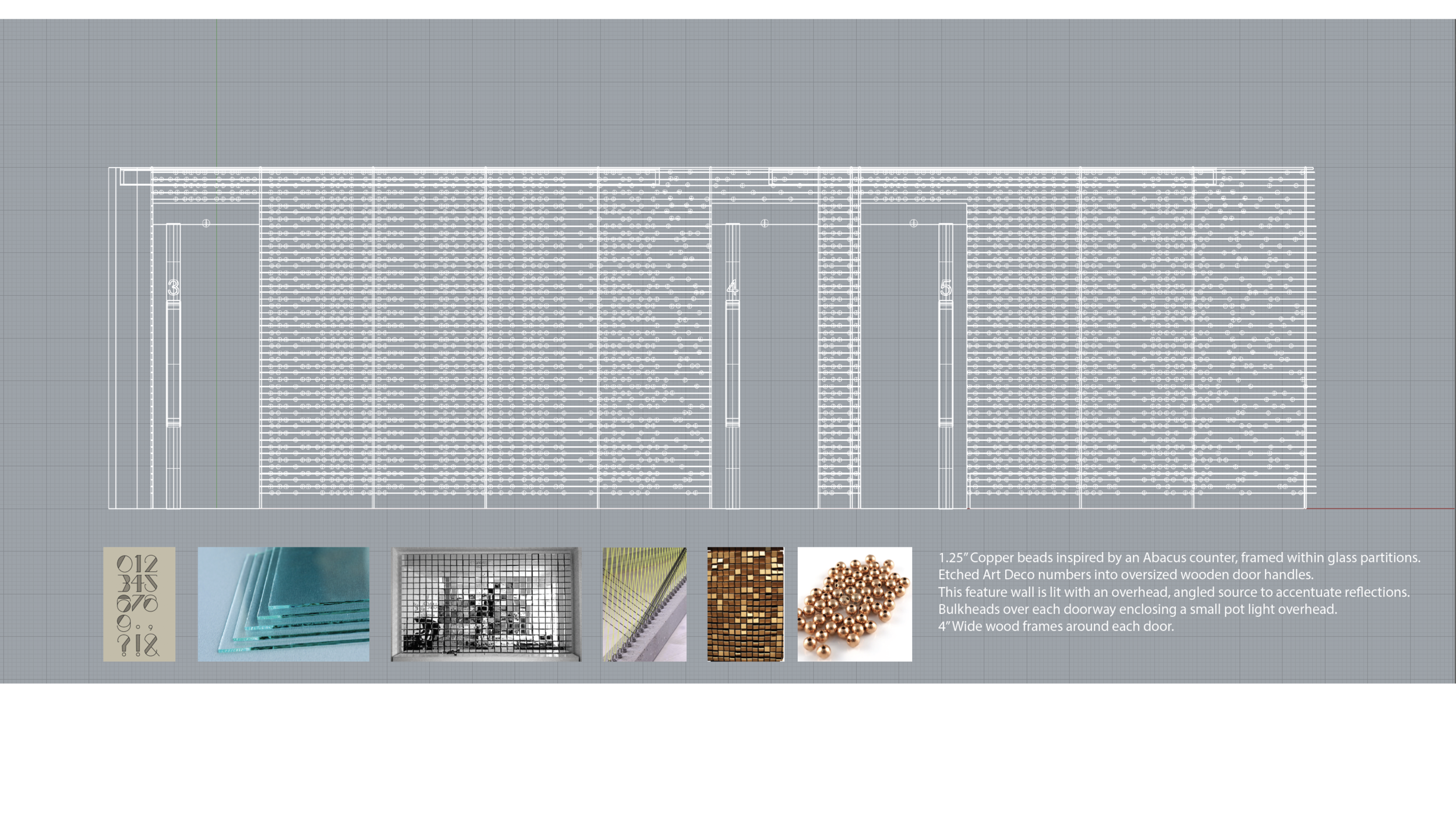Click the door number "5" in the elevation
This screenshot has height=817, width=1456.
[946, 288]
